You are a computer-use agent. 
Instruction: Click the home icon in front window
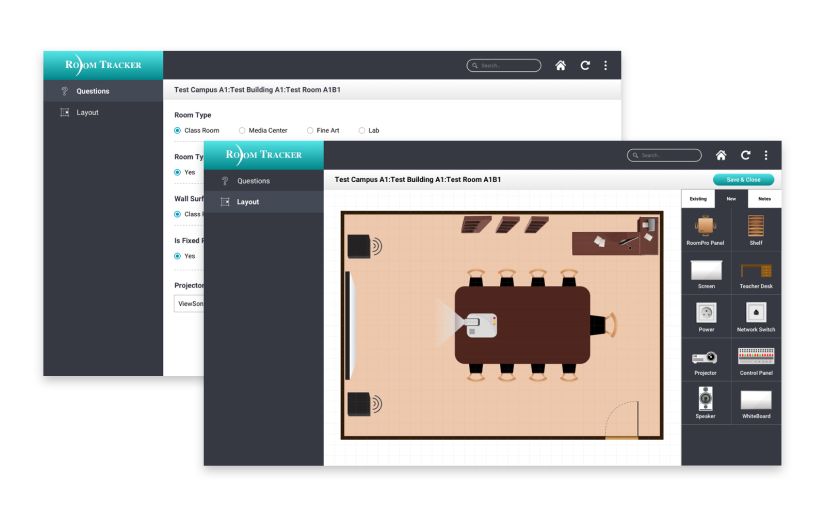coord(721,155)
